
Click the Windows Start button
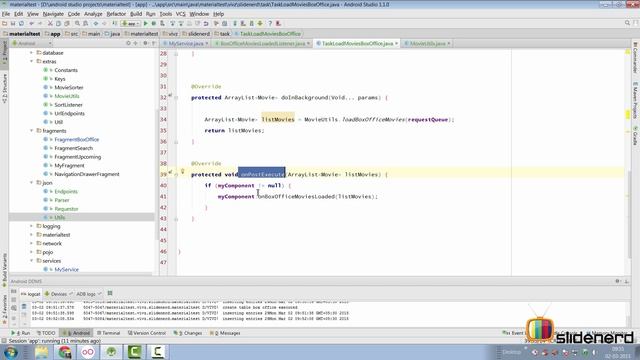(11, 352)
